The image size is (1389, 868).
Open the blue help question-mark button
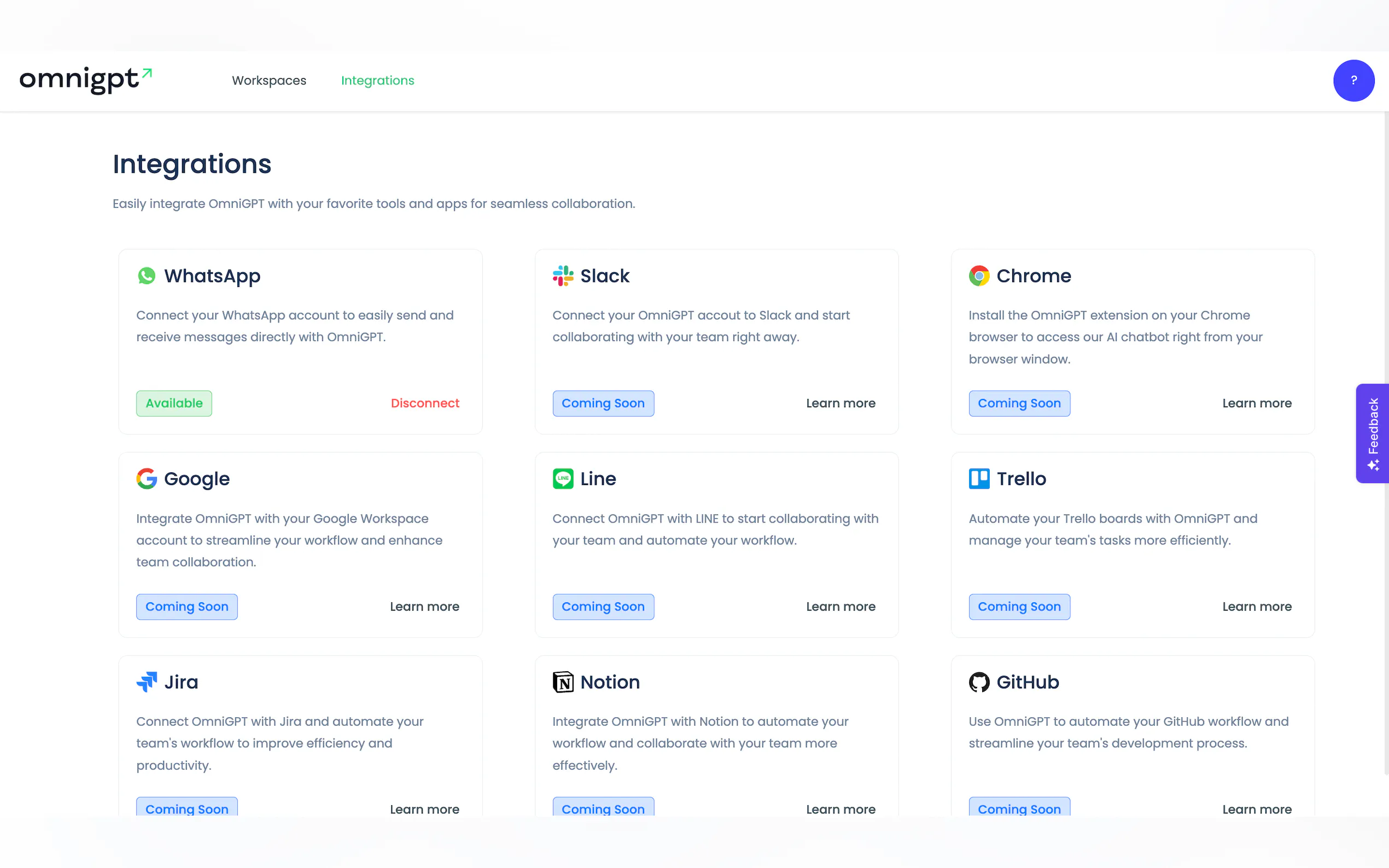1353,80
